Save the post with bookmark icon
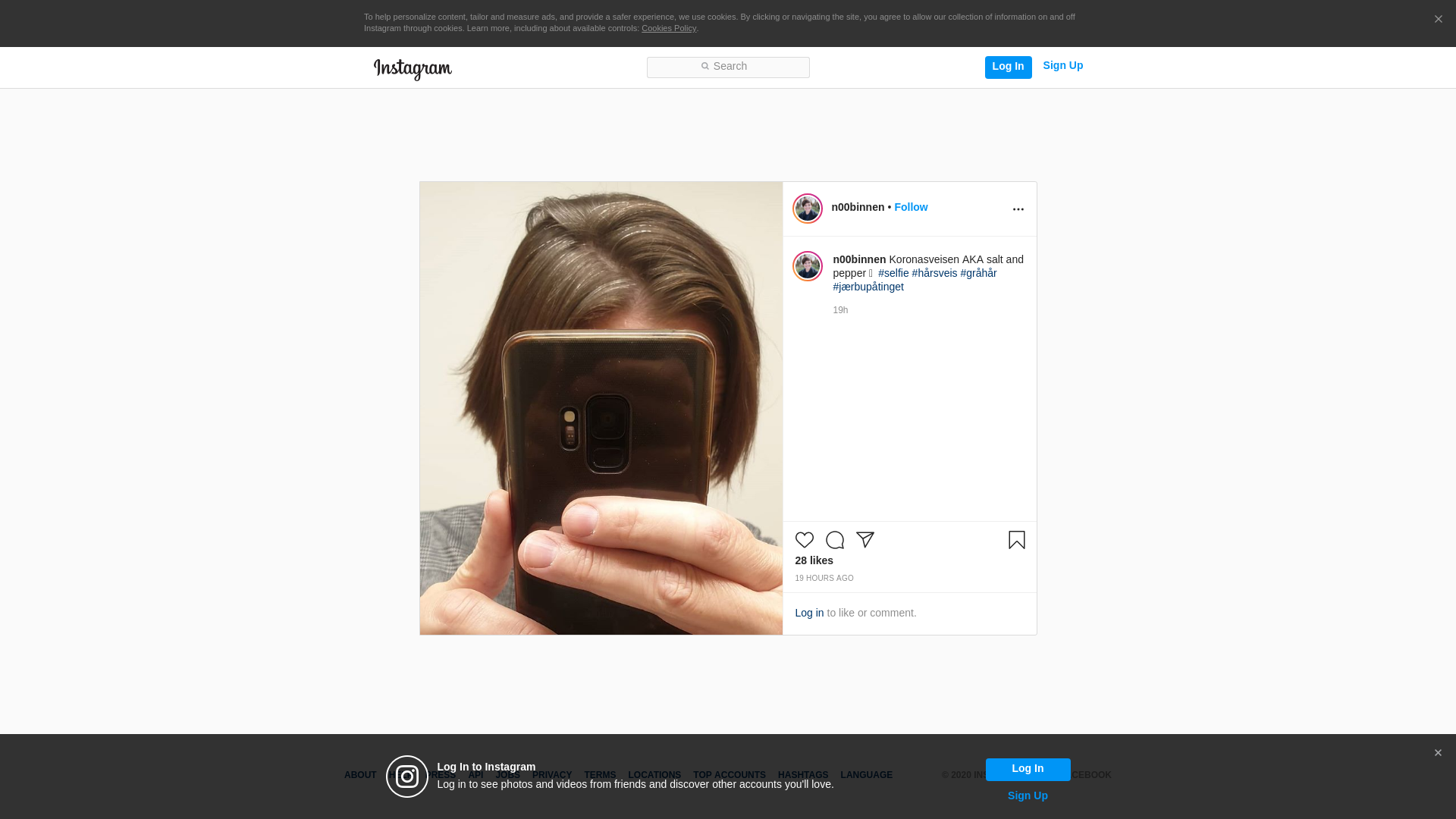 tap(1017, 540)
